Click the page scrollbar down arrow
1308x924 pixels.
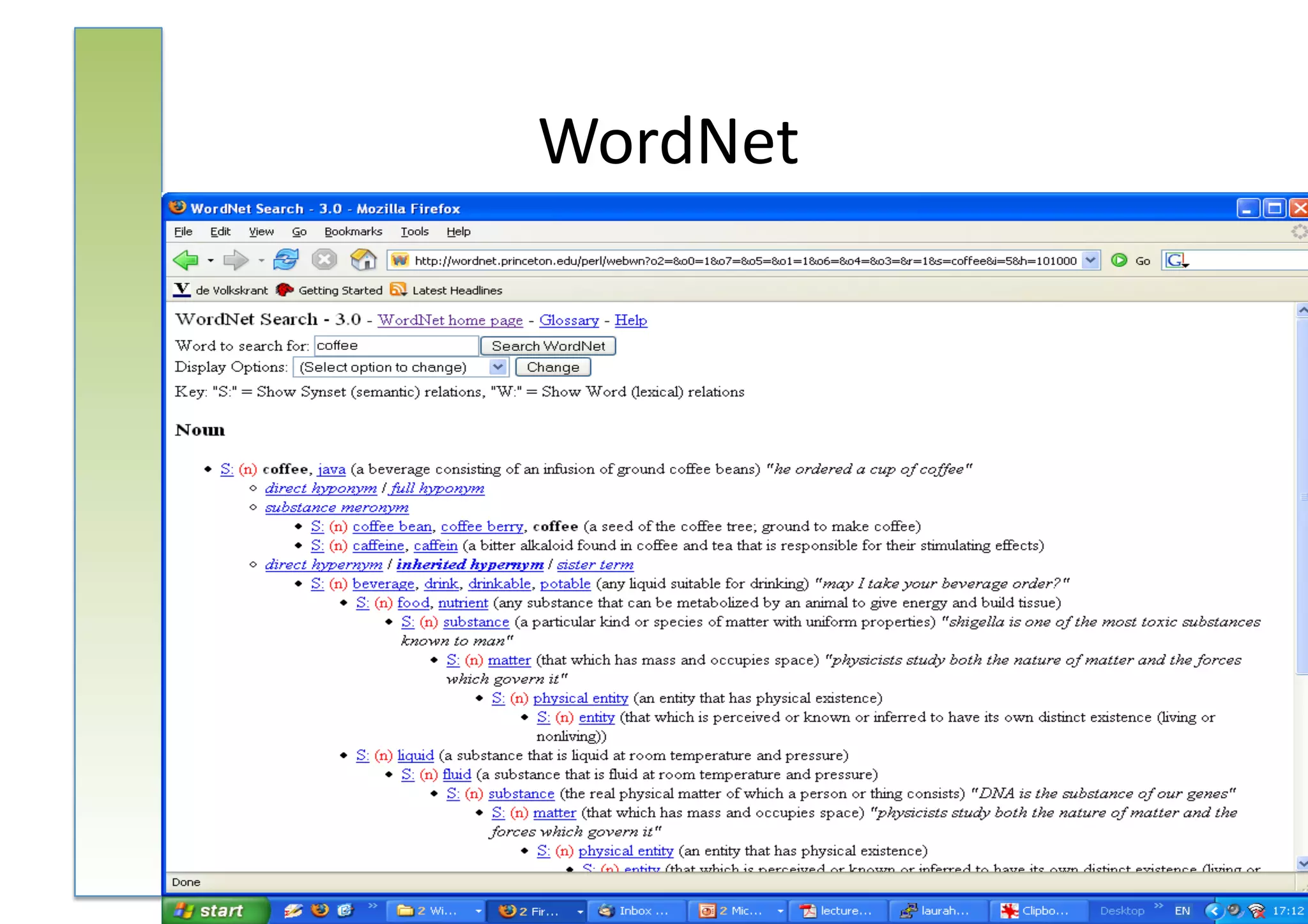click(x=1302, y=864)
